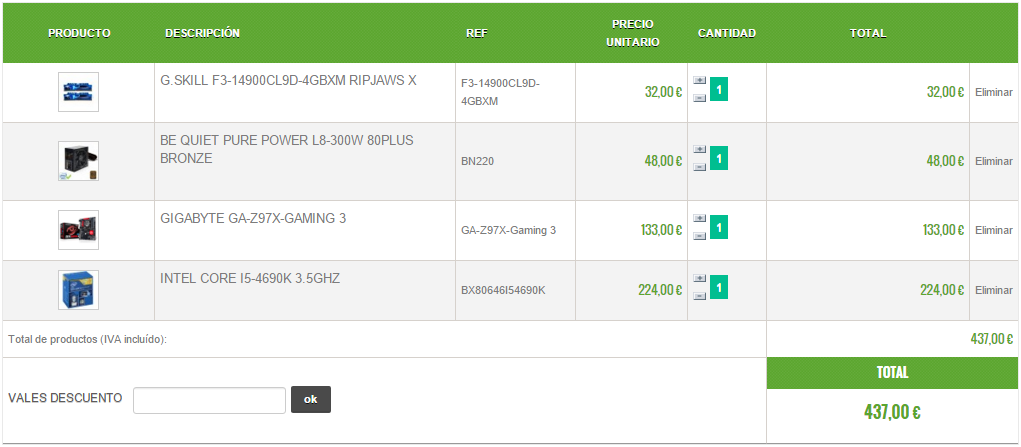
Task: Open the Intel Core i5 box thumbnail
Action: pyautogui.click(x=78, y=290)
